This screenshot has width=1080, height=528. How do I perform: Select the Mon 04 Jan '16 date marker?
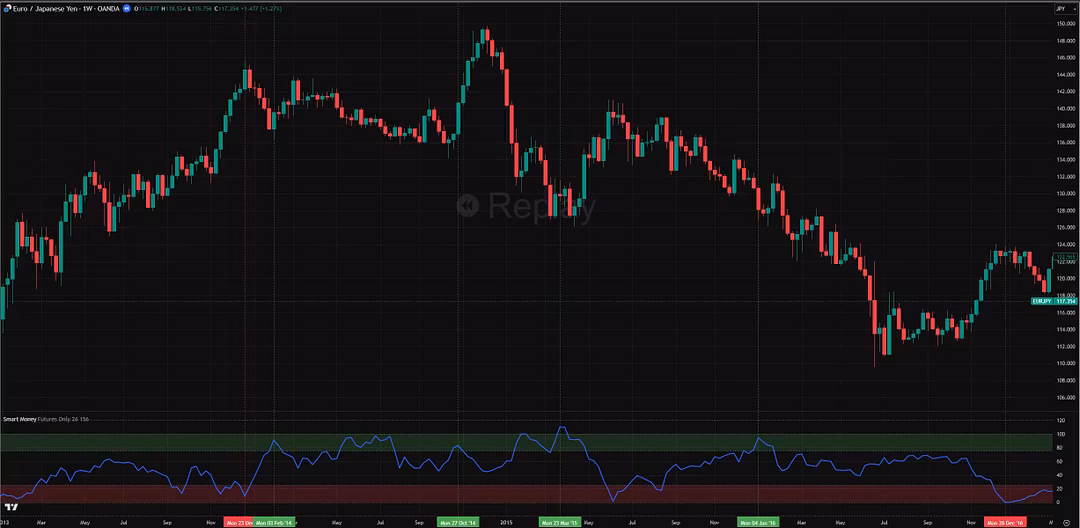point(758,522)
